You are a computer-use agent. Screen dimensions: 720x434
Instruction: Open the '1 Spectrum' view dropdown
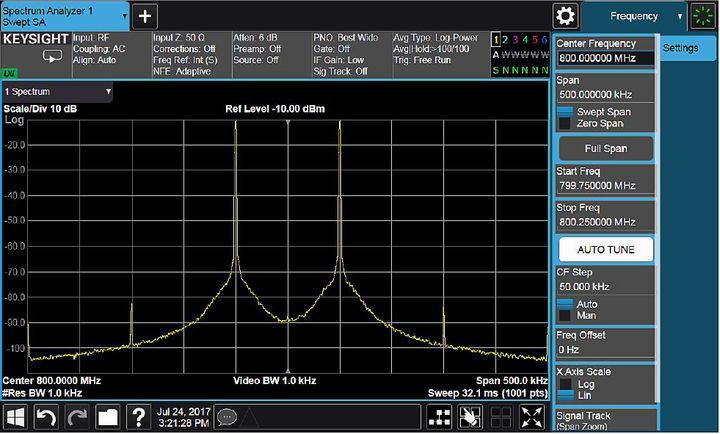58,92
